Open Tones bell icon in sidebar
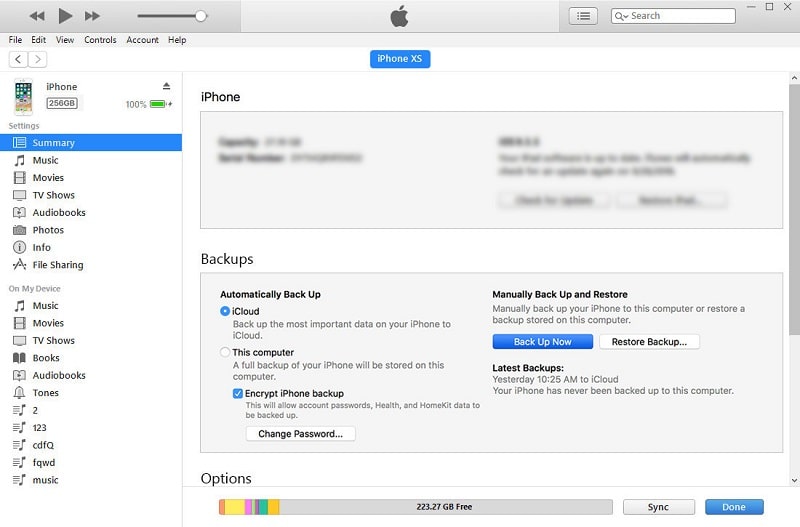800x527 pixels. point(19,392)
